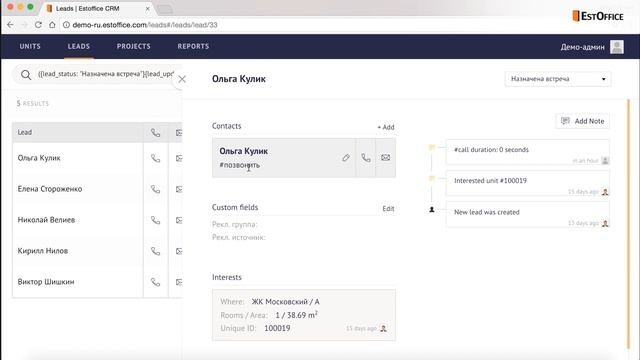Open the call duration note
640x360 pixels.
click(527, 152)
